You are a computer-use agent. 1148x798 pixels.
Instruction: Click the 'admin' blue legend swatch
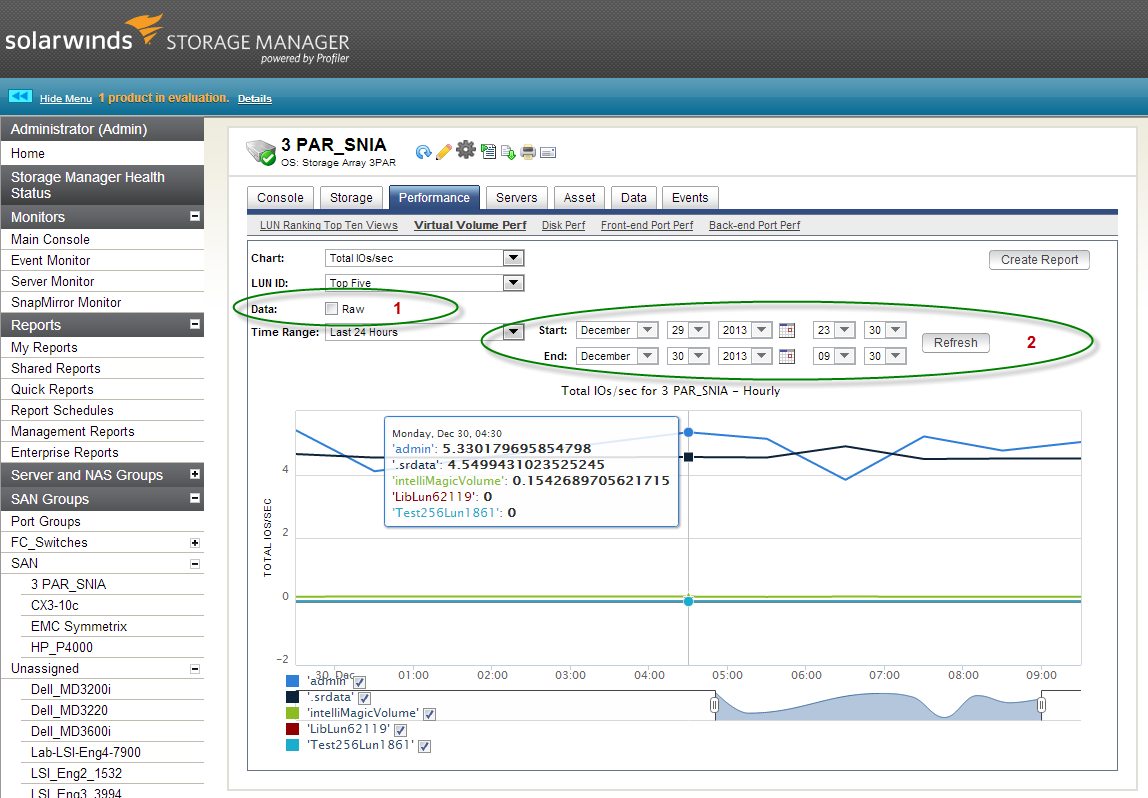click(293, 682)
